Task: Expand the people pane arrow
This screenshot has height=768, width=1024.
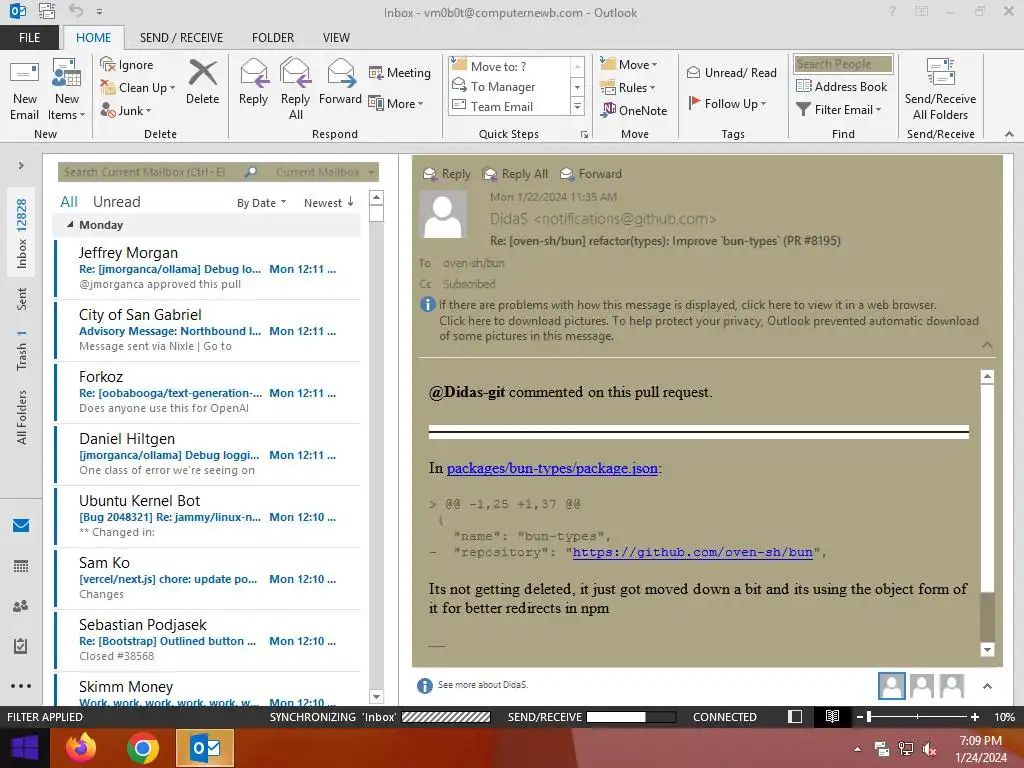Action: click(x=987, y=686)
